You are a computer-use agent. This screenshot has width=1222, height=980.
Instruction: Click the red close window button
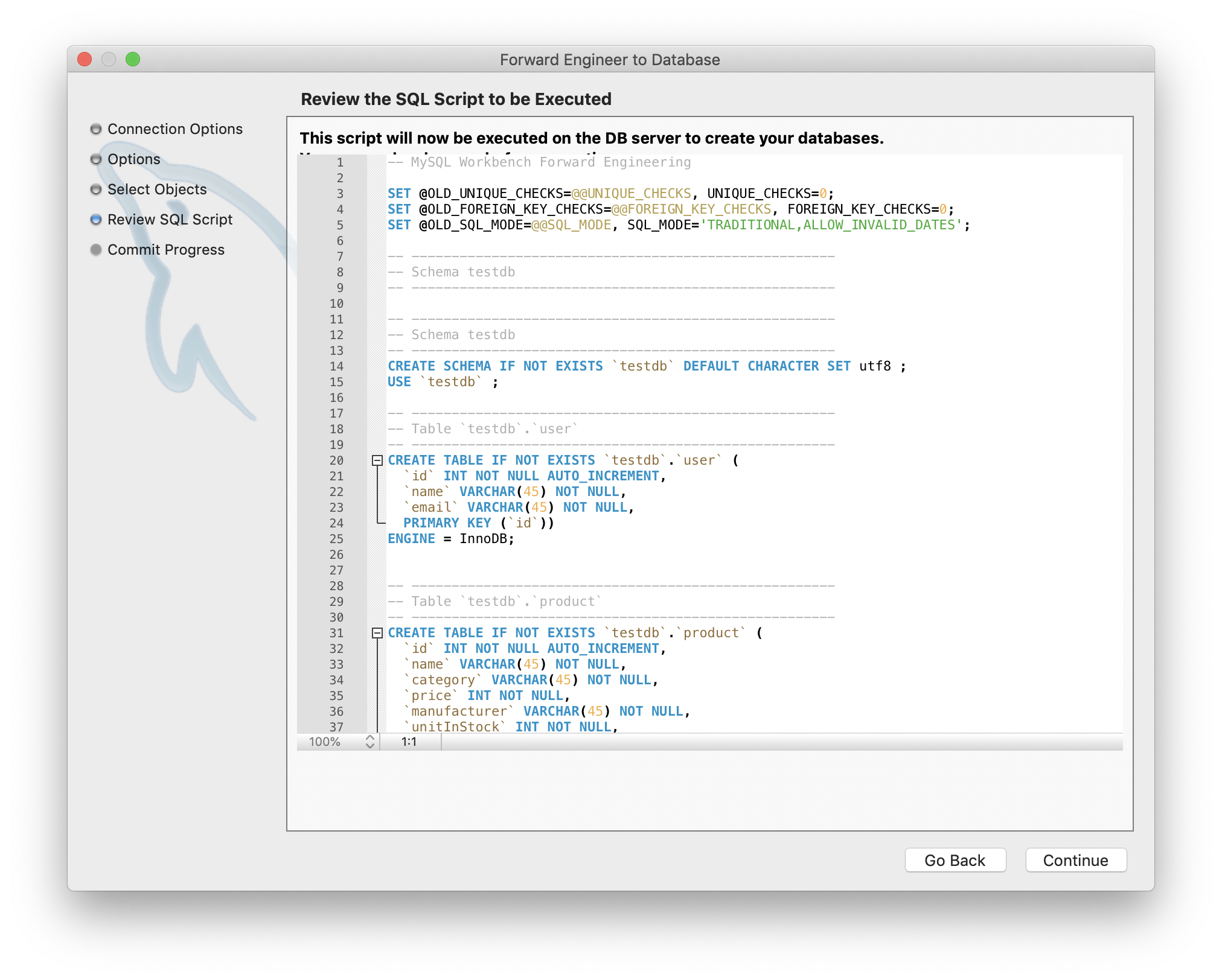[85, 59]
